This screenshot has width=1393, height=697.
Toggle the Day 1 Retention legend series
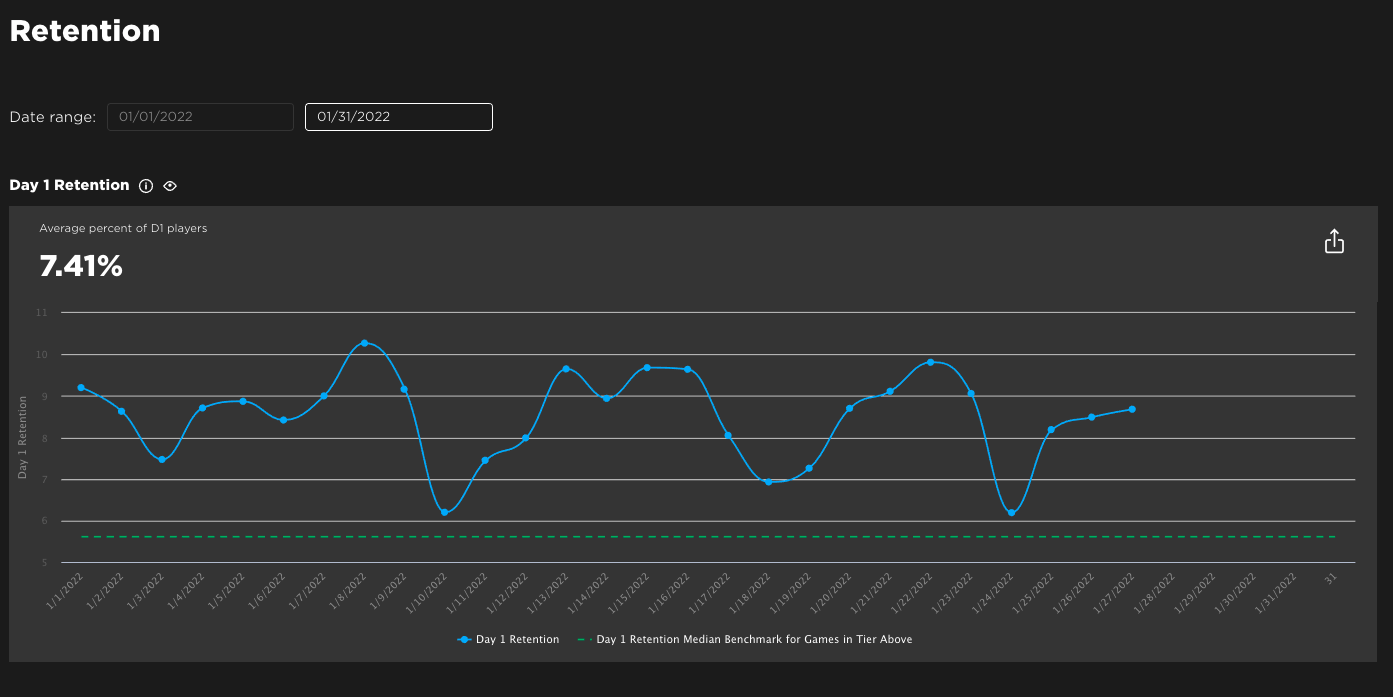click(517, 639)
